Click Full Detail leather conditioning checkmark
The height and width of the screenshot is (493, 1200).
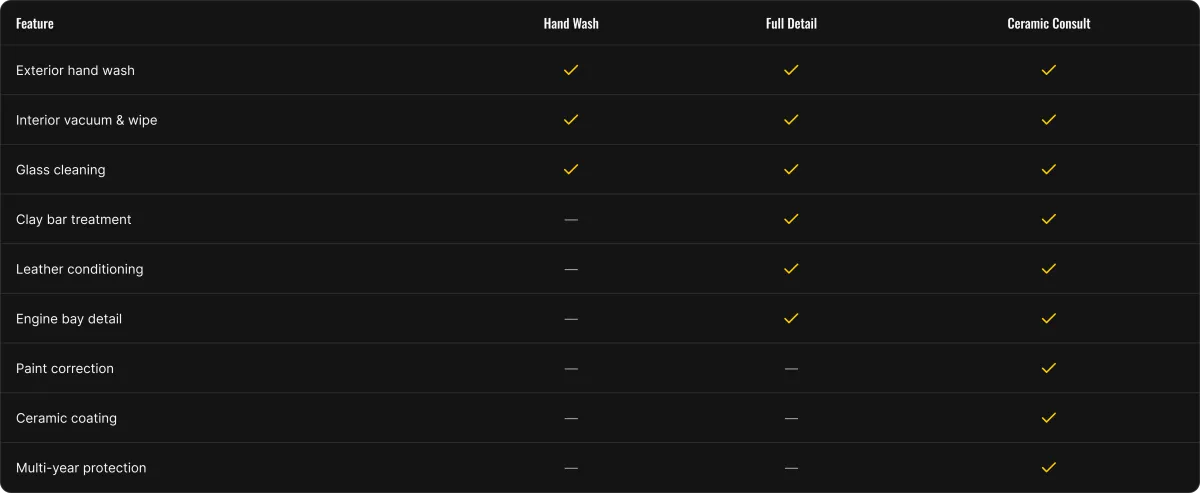pyautogui.click(x=791, y=269)
